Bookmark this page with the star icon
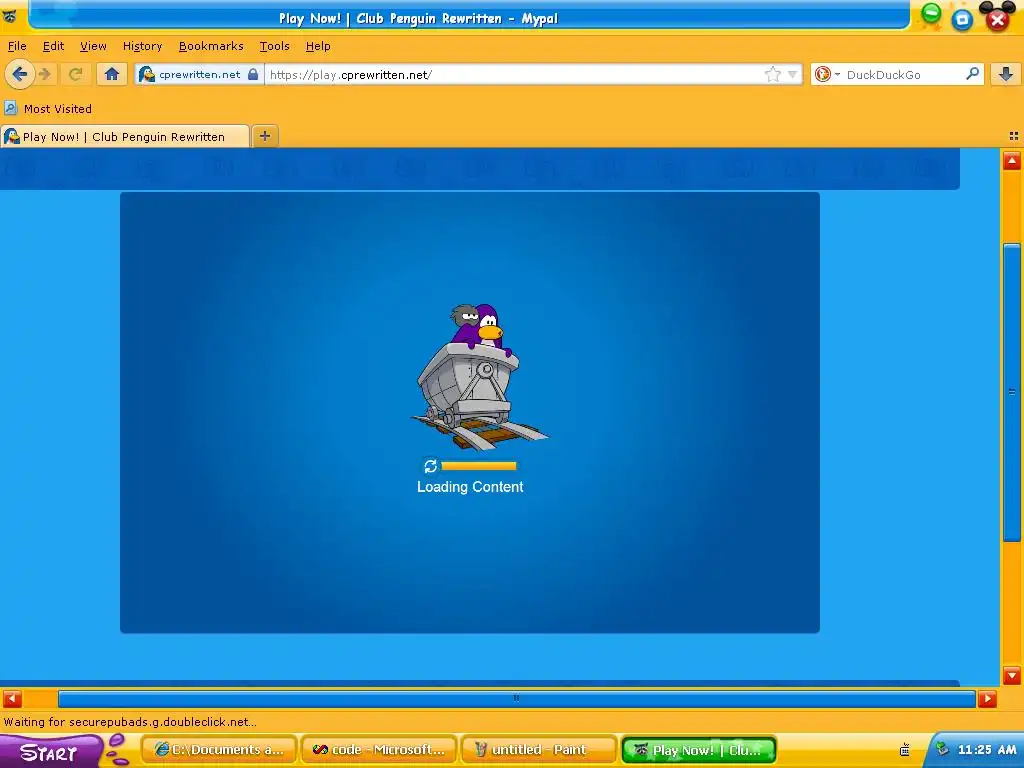1024x768 pixels. (x=773, y=74)
